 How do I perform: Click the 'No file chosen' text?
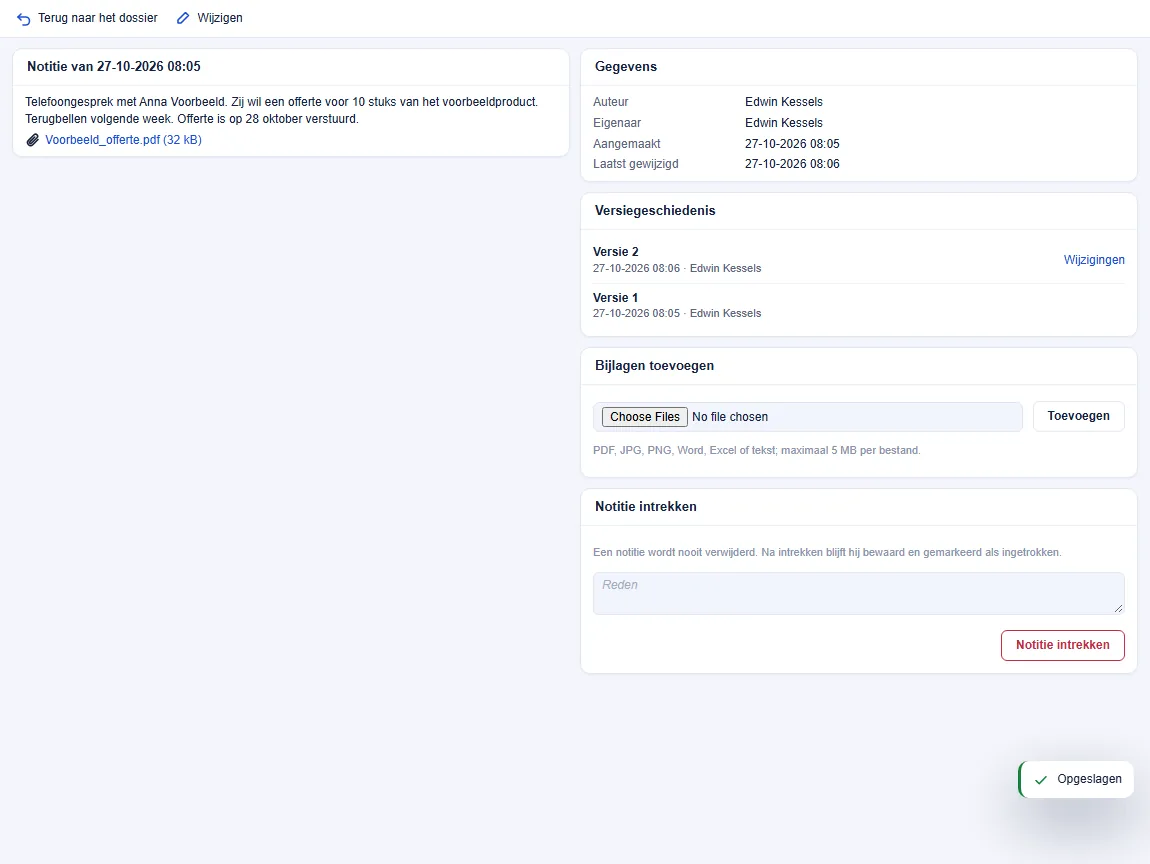(730, 417)
